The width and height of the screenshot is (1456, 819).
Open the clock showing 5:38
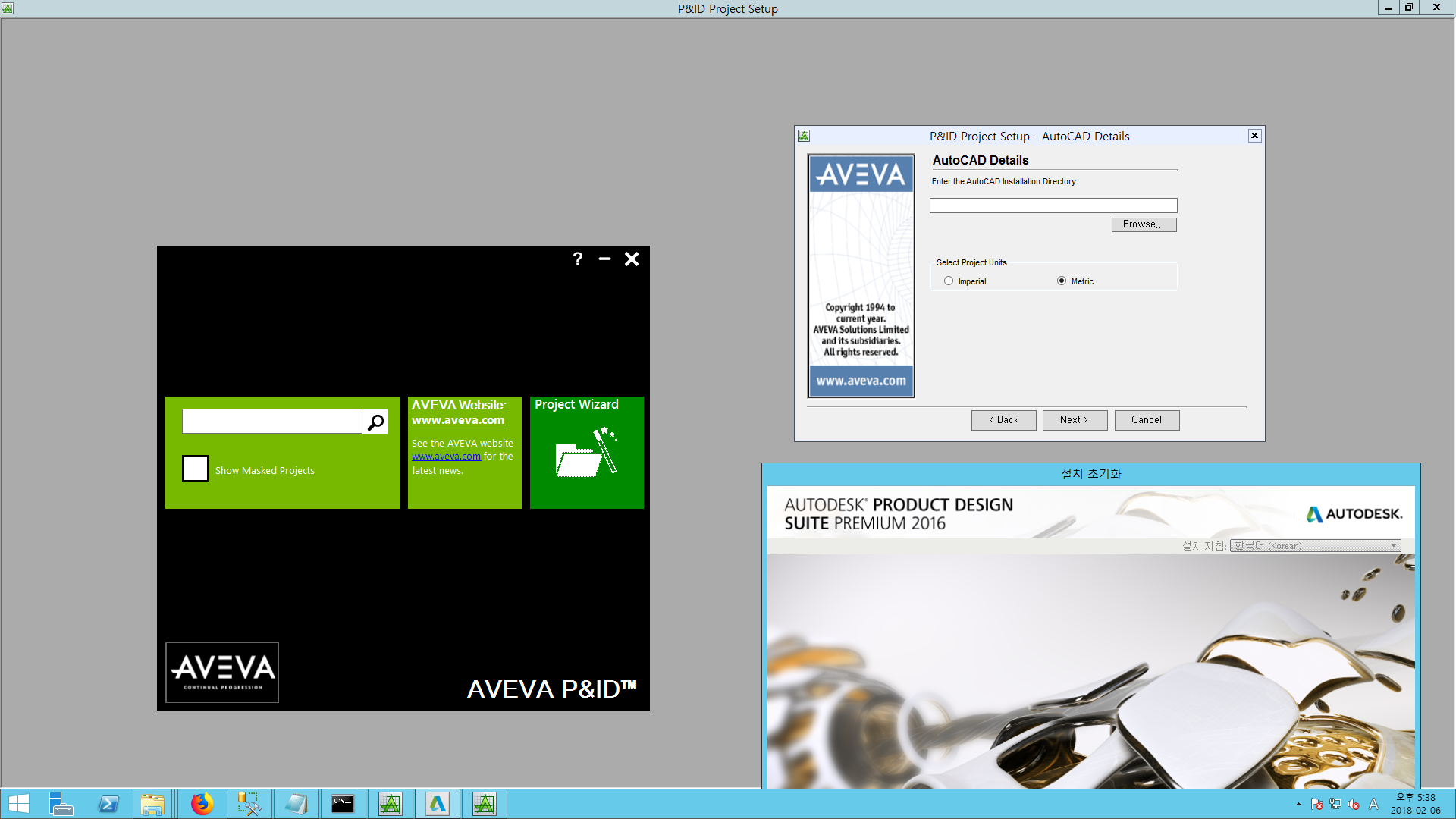(1415, 804)
